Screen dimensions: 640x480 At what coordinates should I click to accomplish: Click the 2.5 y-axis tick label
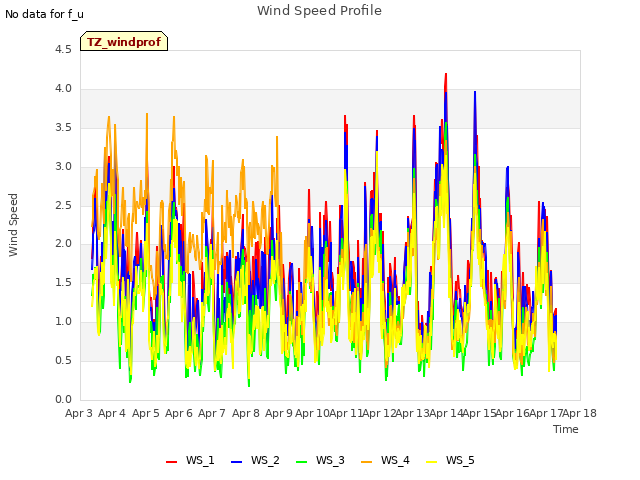(63, 205)
